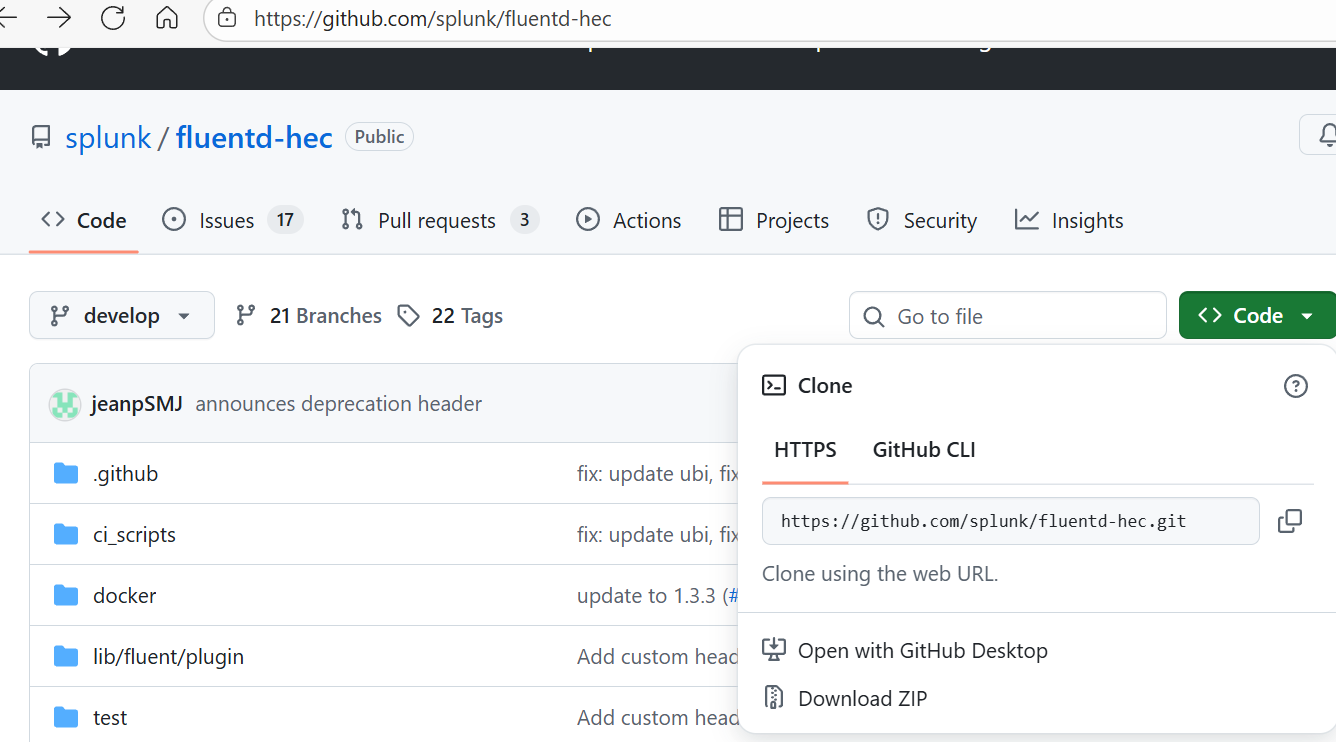The width and height of the screenshot is (1336, 742).
Task: Expand the develop branch dropdown
Action: (x=122, y=316)
